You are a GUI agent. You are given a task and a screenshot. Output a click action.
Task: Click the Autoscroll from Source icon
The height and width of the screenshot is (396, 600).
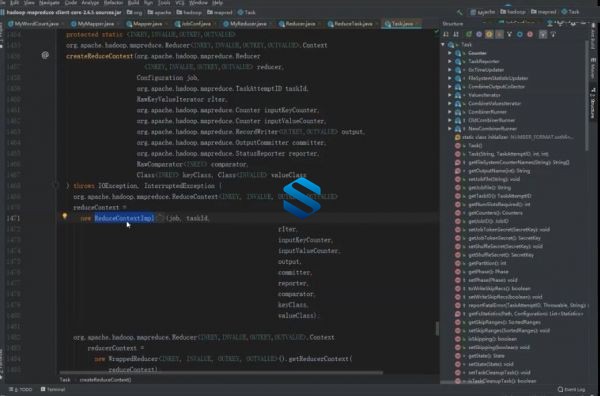click(x=553, y=34)
